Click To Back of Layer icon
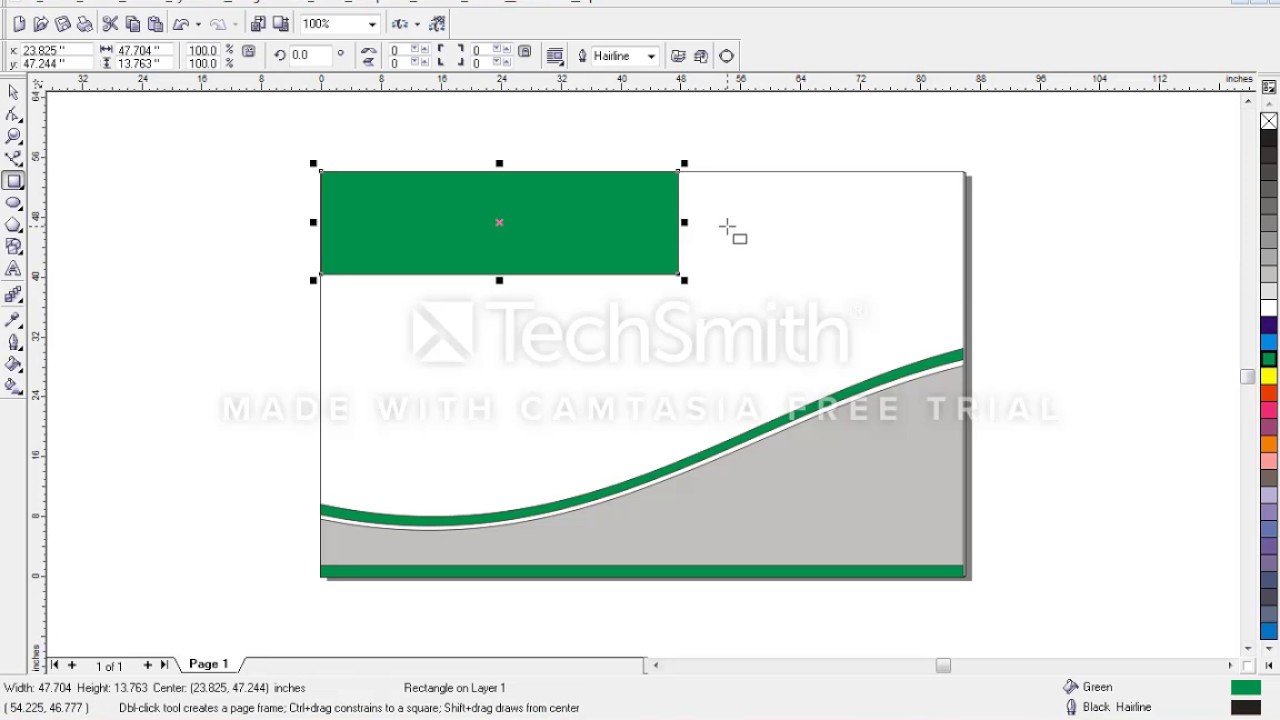 coord(700,56)
